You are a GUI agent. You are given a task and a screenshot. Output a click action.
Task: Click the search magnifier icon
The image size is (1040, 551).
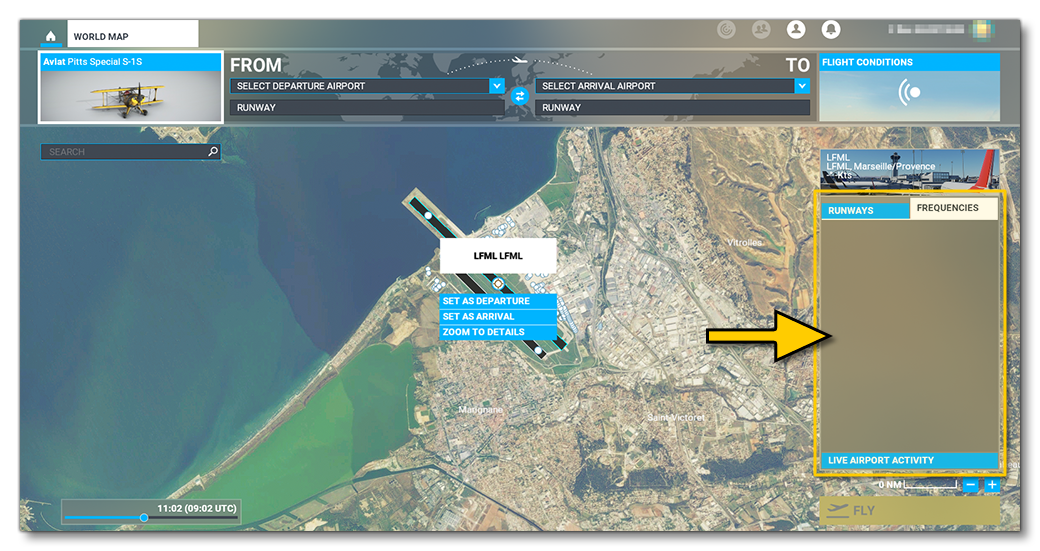pos(213,152)
